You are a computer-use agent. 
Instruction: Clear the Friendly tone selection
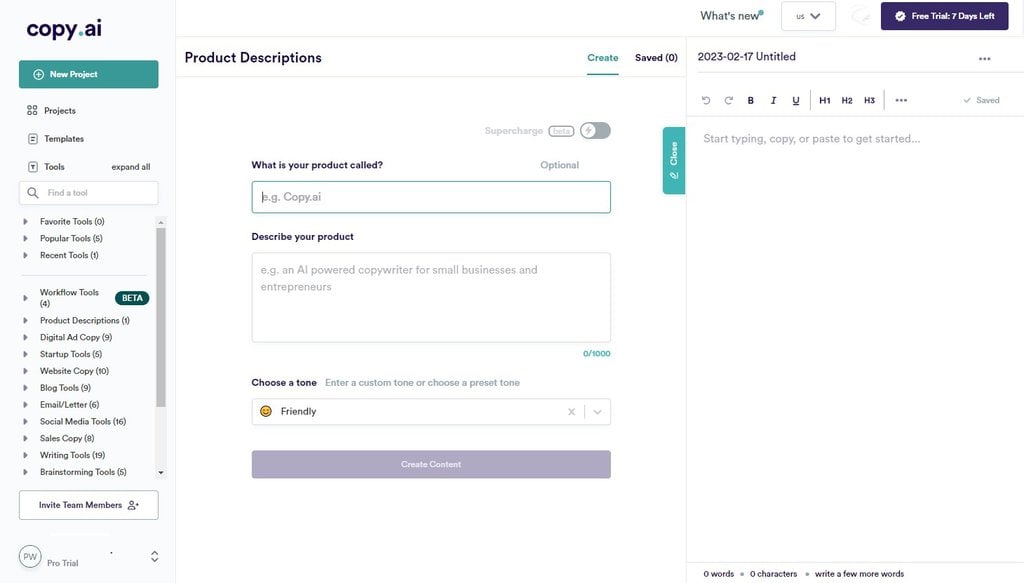[572, 412]
